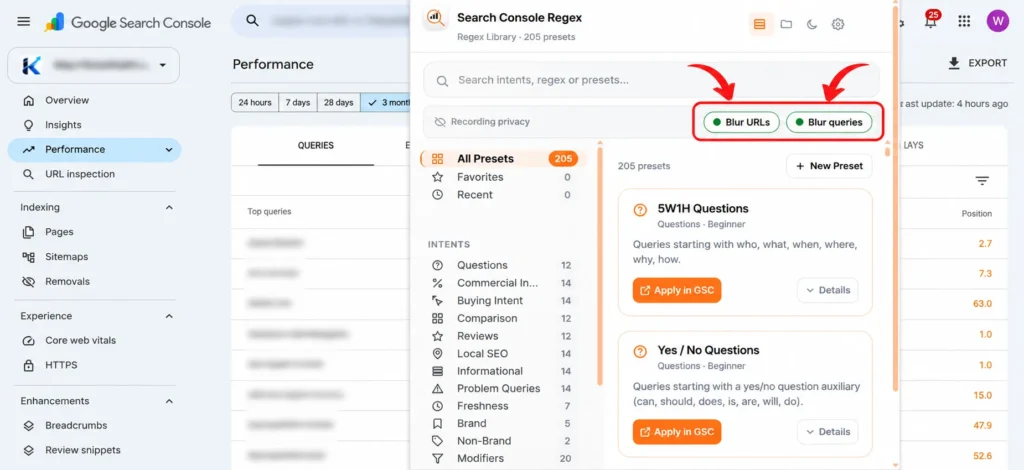1024x470 pixels.
Task: Expand the Performance sidebar chevron
Action: pyautogui.click(x=169, y=150)
